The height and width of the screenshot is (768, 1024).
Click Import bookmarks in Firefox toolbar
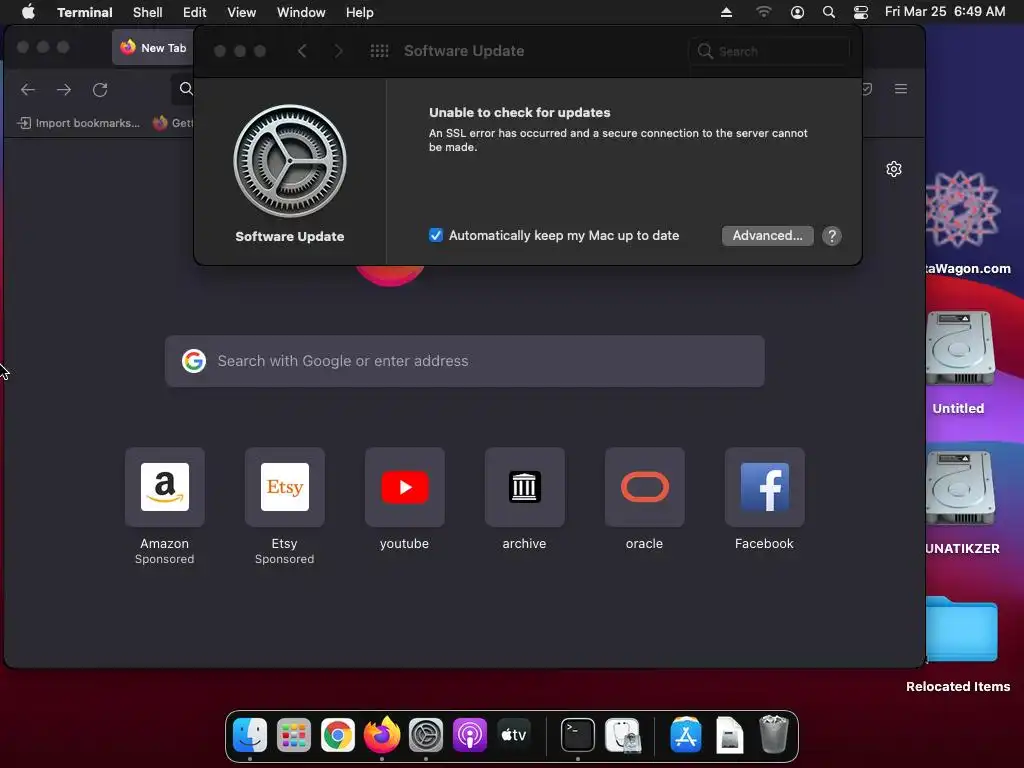78,123
